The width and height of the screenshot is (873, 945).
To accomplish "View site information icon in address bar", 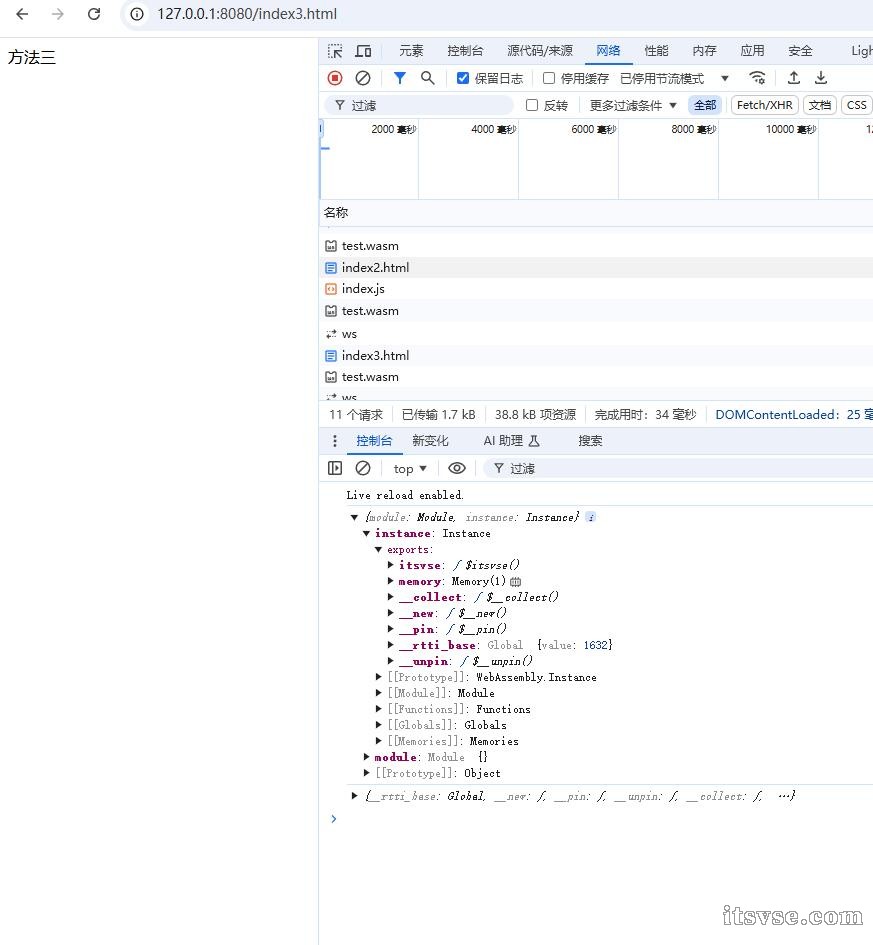I will 137,14.
